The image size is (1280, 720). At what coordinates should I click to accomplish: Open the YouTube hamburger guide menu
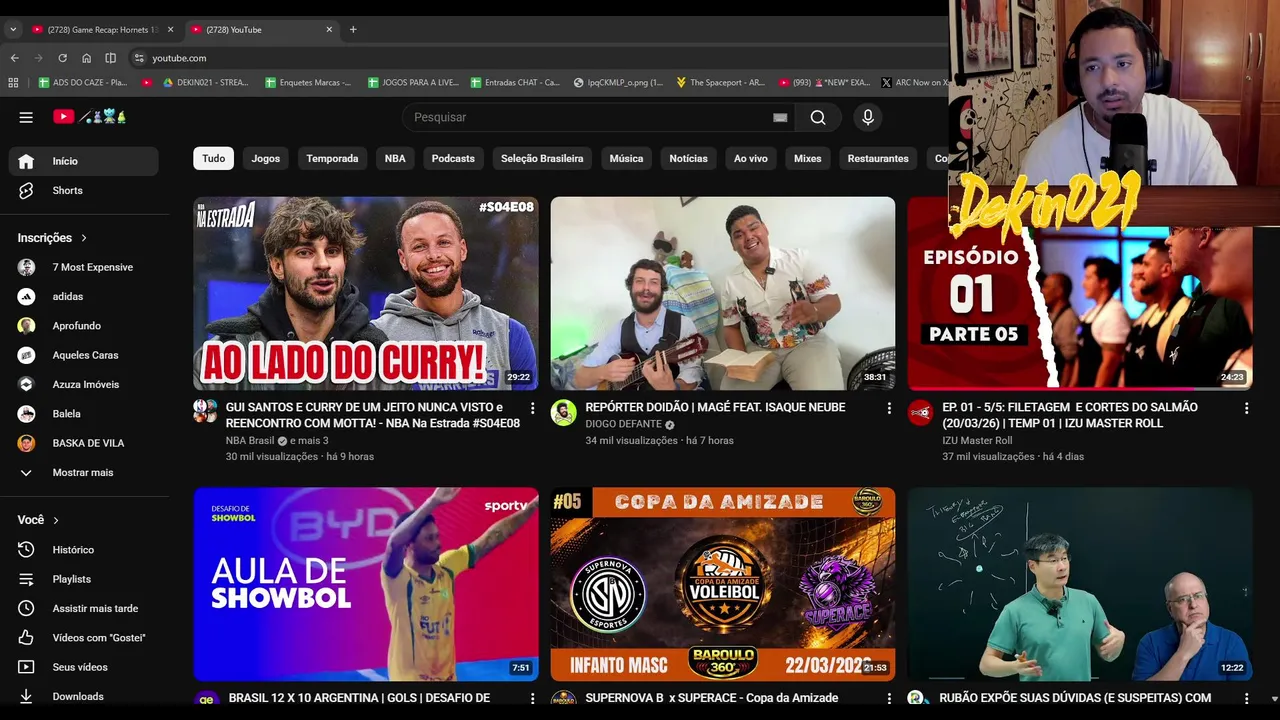(26, 117)
